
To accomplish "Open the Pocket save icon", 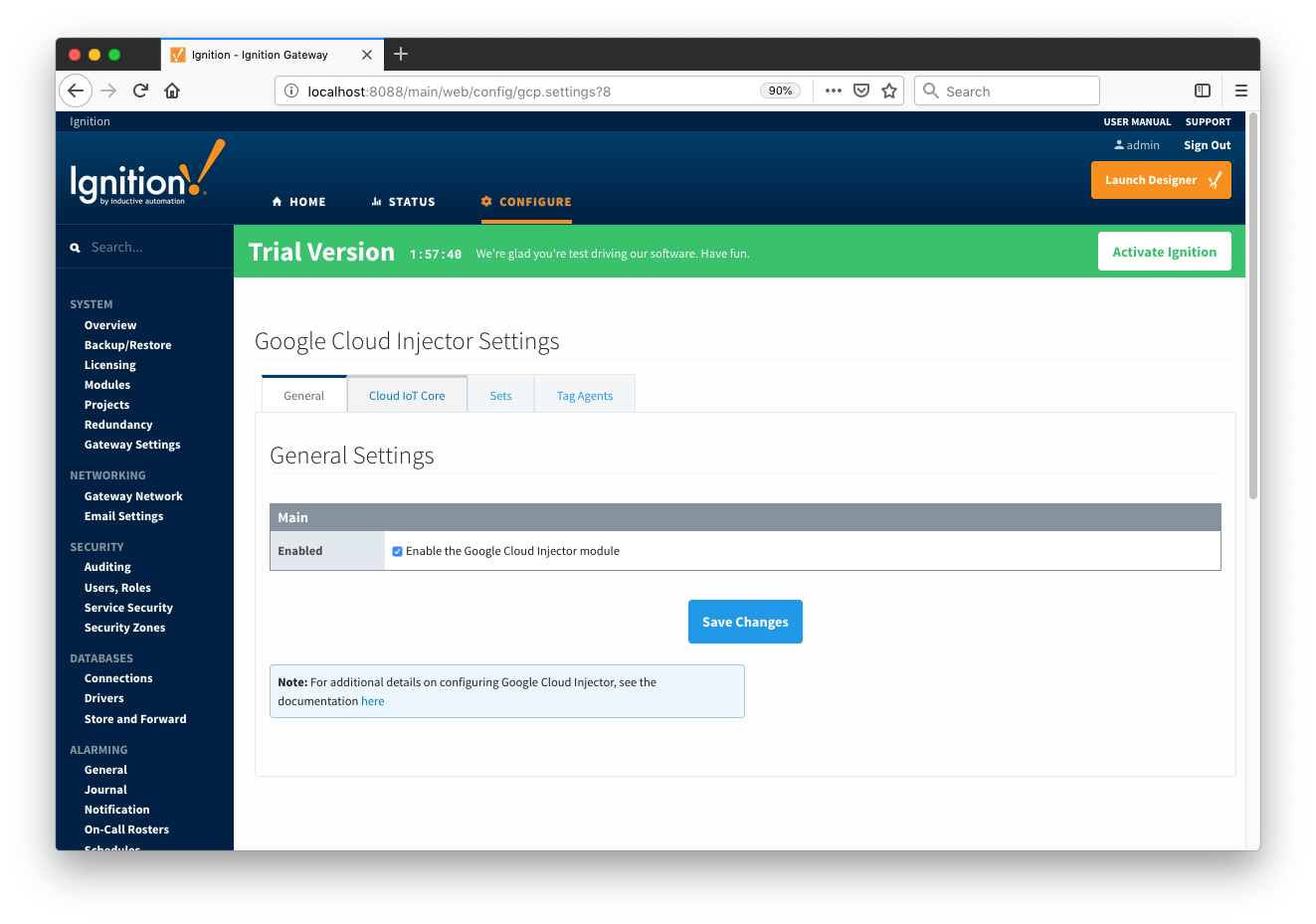I will coord(861,91).
